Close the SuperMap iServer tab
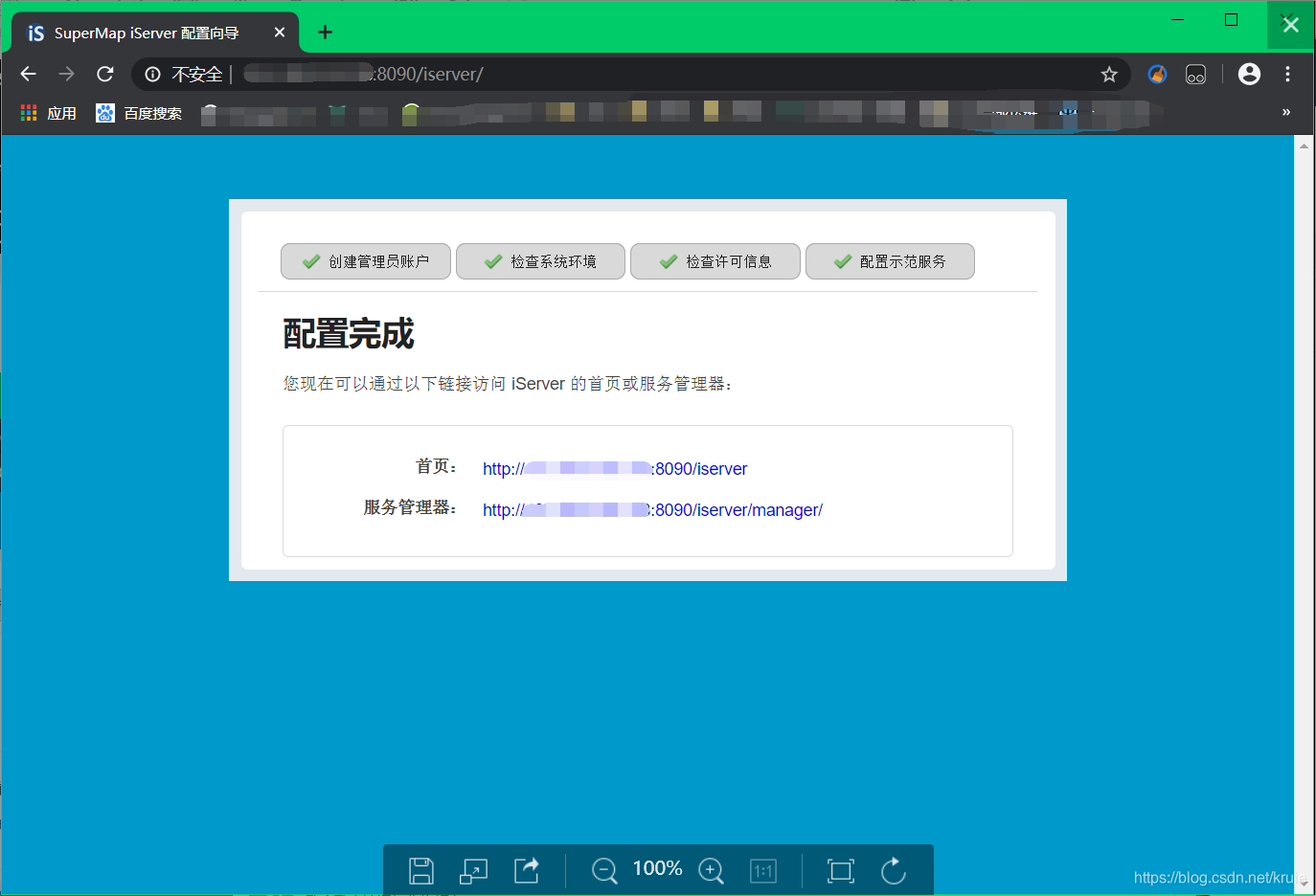This screenshot has width=1316, height=896. (x=280, y=33)
